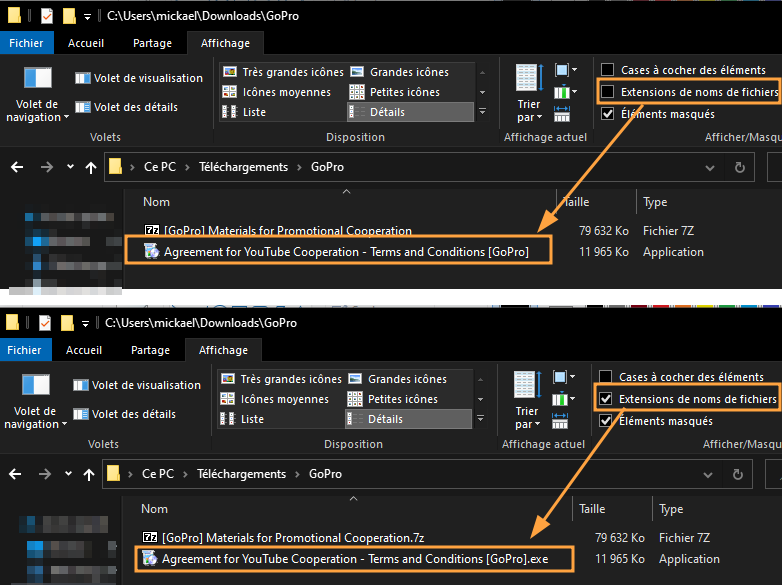Select 'Agreement for YouTube Cooperation...[GoPro].exe' file
The height and width of the screenshot is (585, 782).
tap(345, 559)
